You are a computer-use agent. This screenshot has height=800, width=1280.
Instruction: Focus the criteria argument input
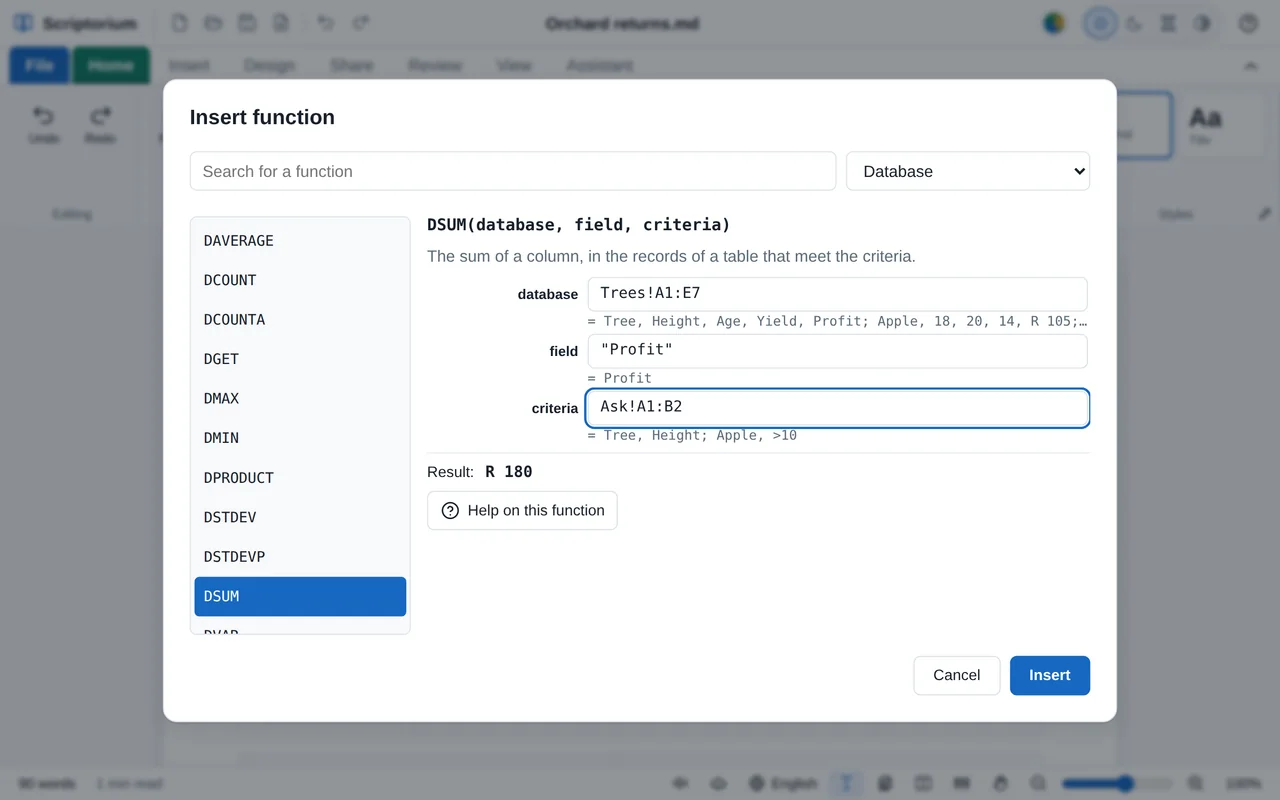tap(838, 408)
